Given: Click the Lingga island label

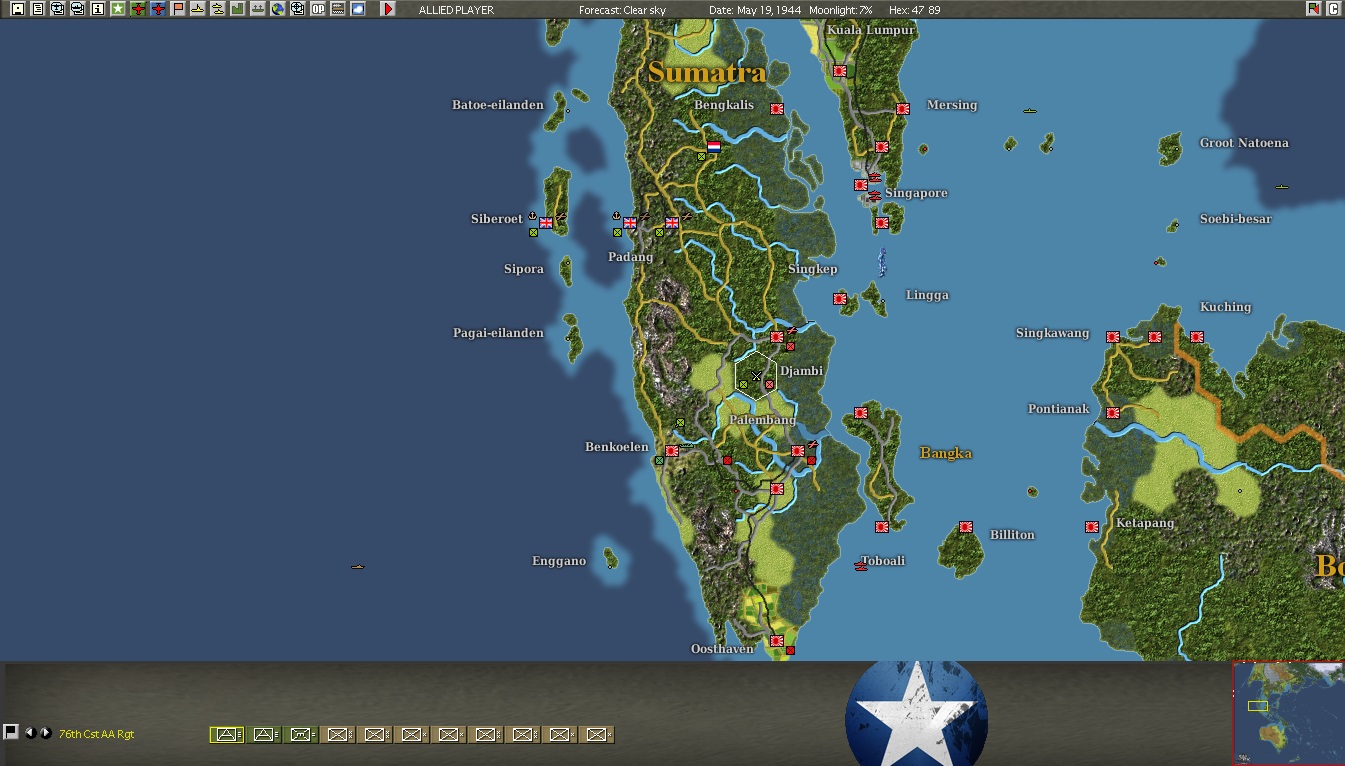Looking at the screenshot, I should point(927,295).
